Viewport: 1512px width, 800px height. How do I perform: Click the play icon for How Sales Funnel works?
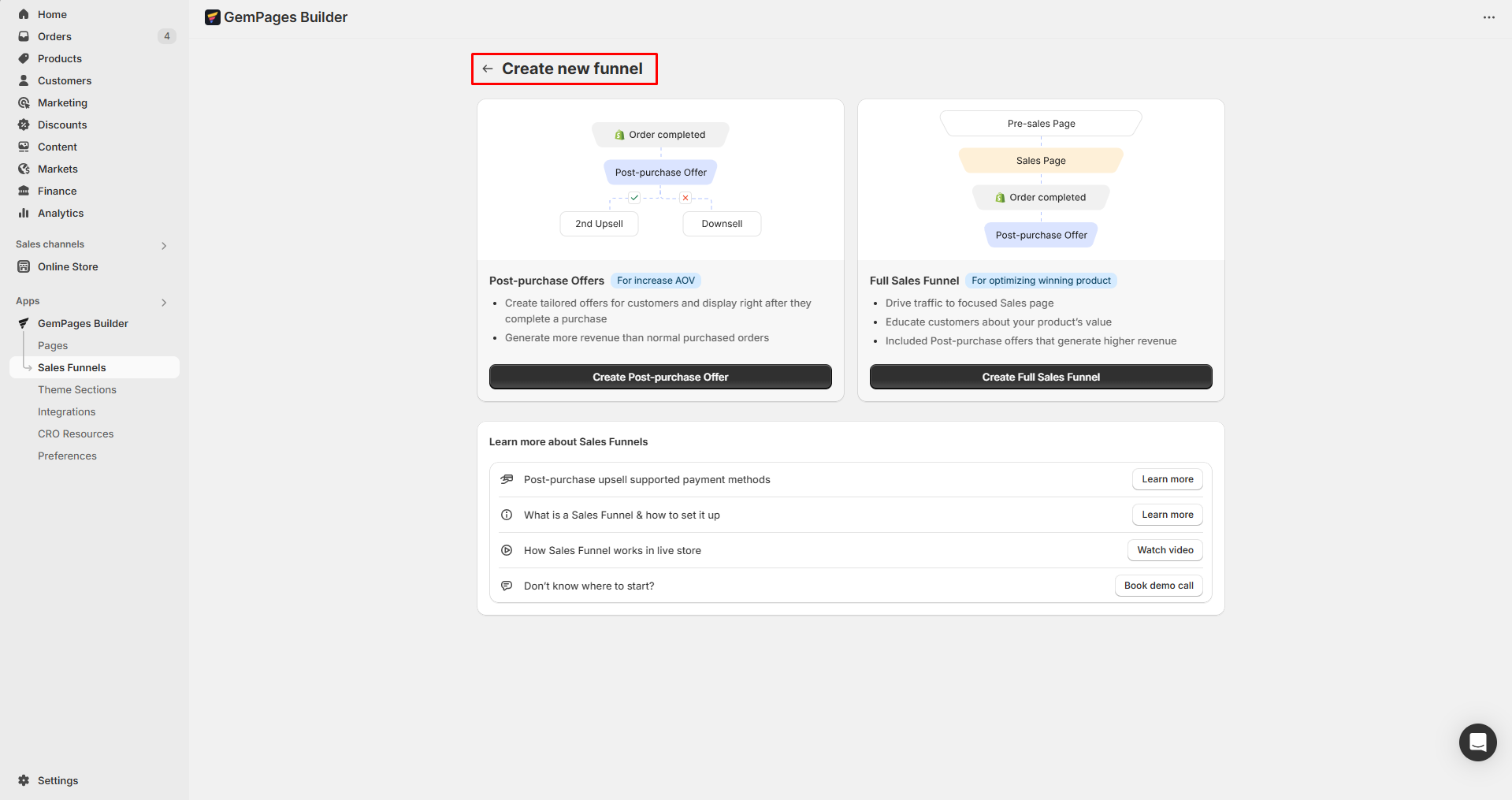coord(507,550)
